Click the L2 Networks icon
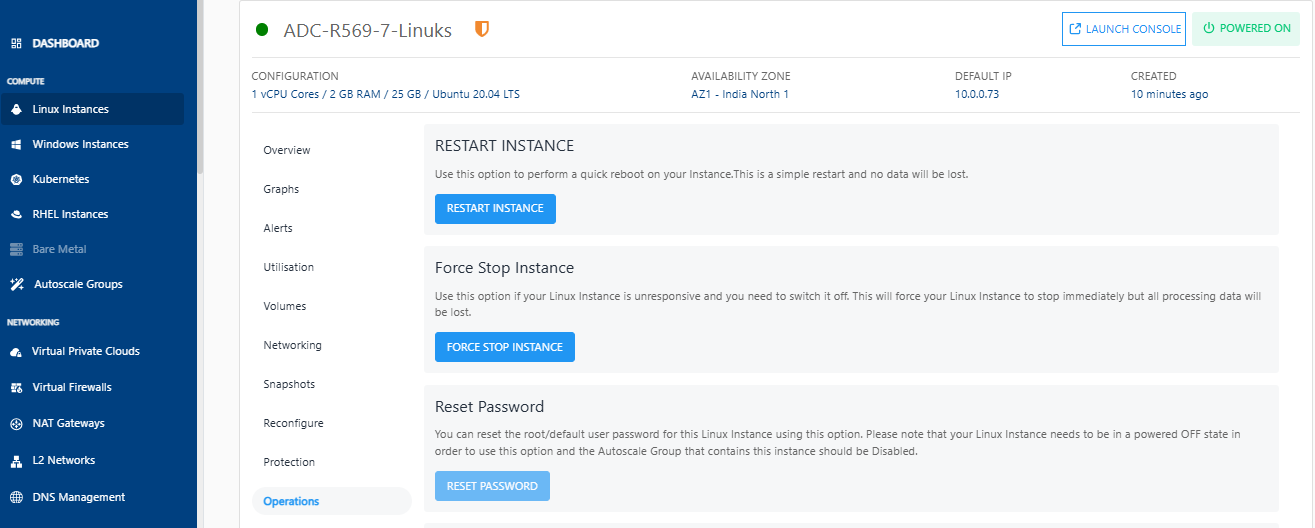This screenshot has width=1315, height=528. point(16,461)
